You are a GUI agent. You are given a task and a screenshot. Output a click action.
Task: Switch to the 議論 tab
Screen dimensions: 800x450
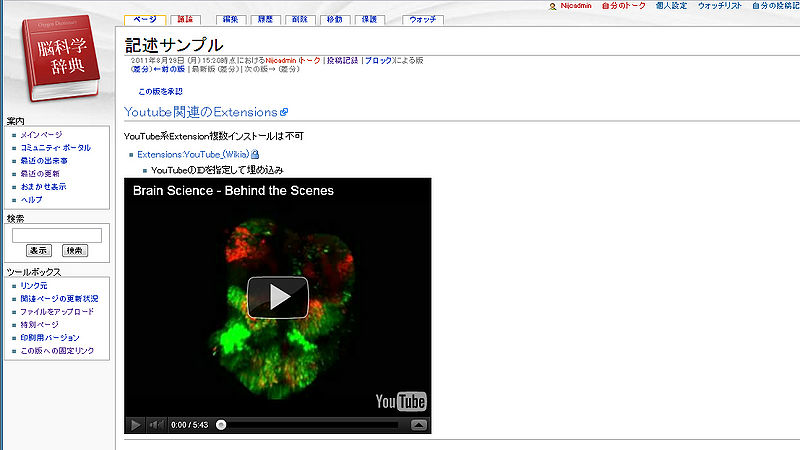click(x=186, y=19)
